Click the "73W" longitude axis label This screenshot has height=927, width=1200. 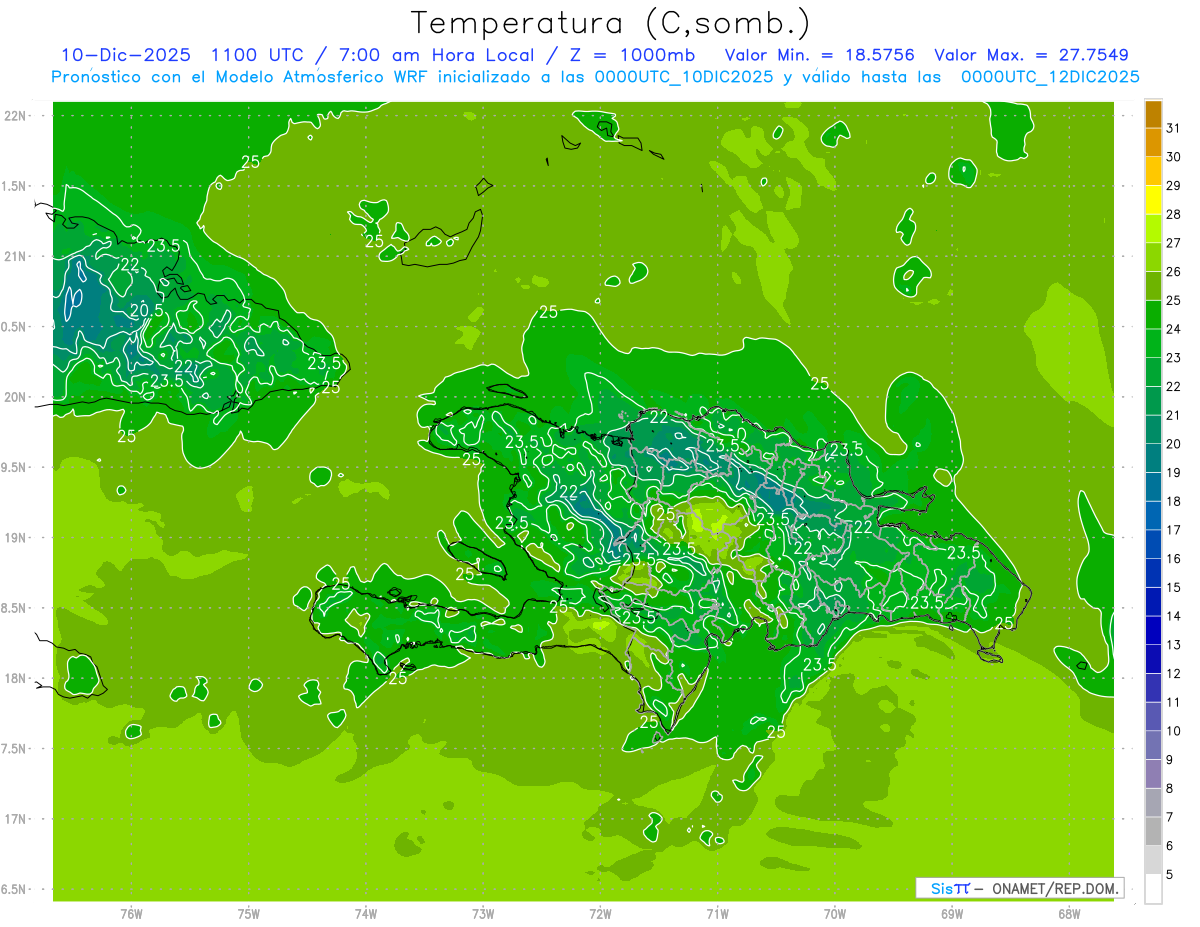(x=483, y=913)
